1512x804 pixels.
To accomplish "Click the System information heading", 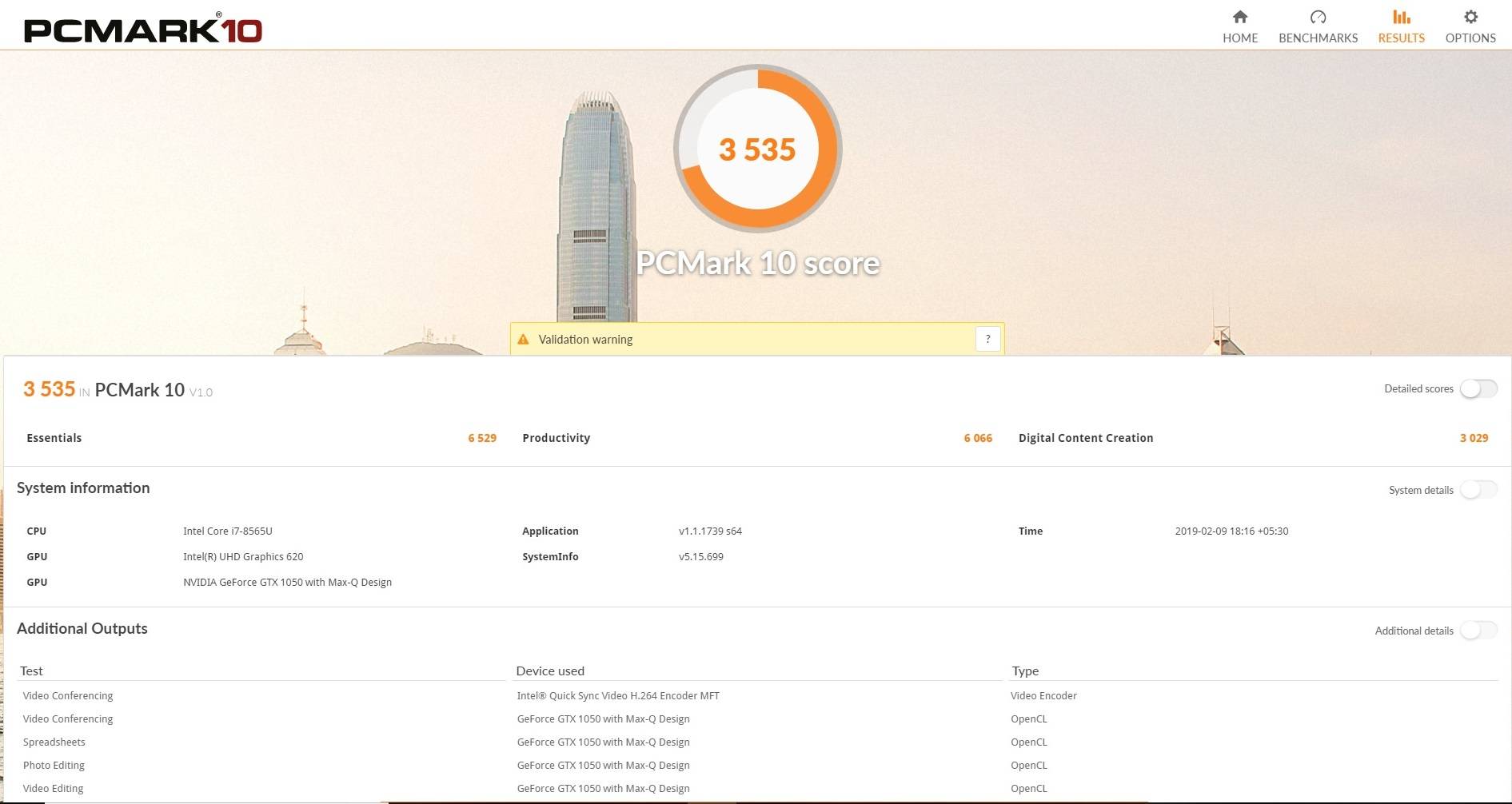I will pyautogui.click(x=83, y=488).
